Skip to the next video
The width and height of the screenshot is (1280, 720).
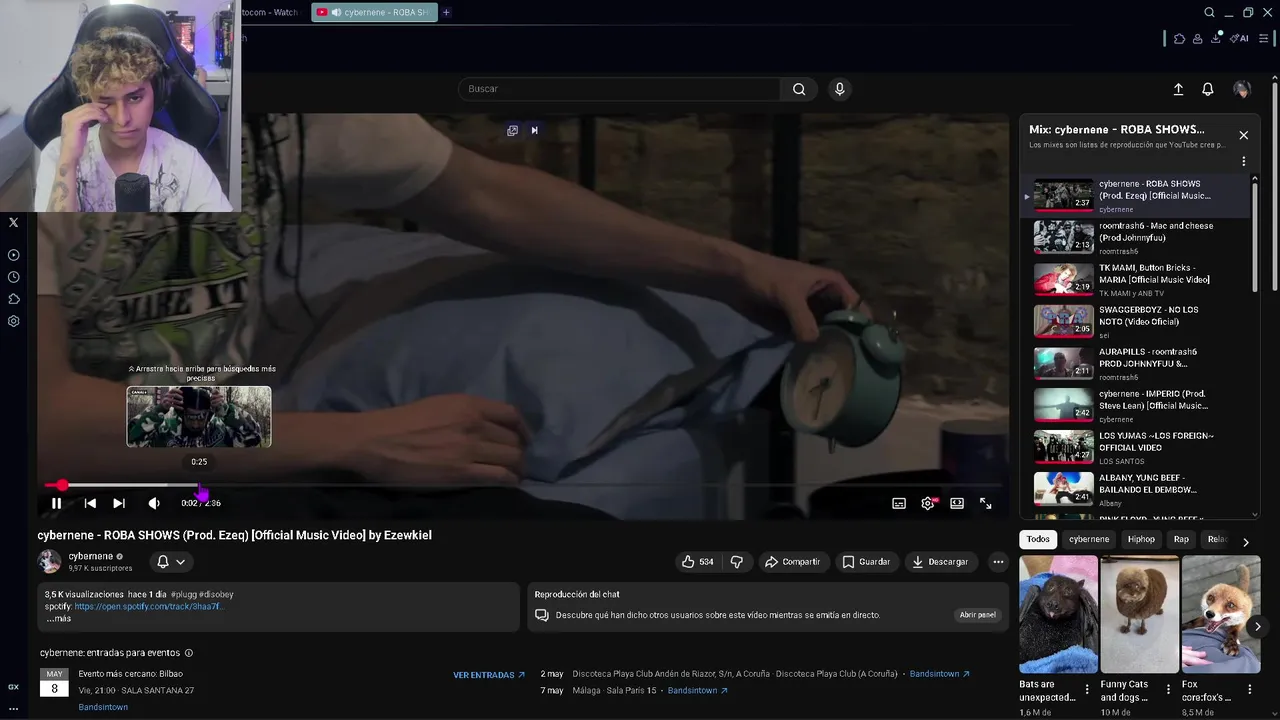(119, 503)
